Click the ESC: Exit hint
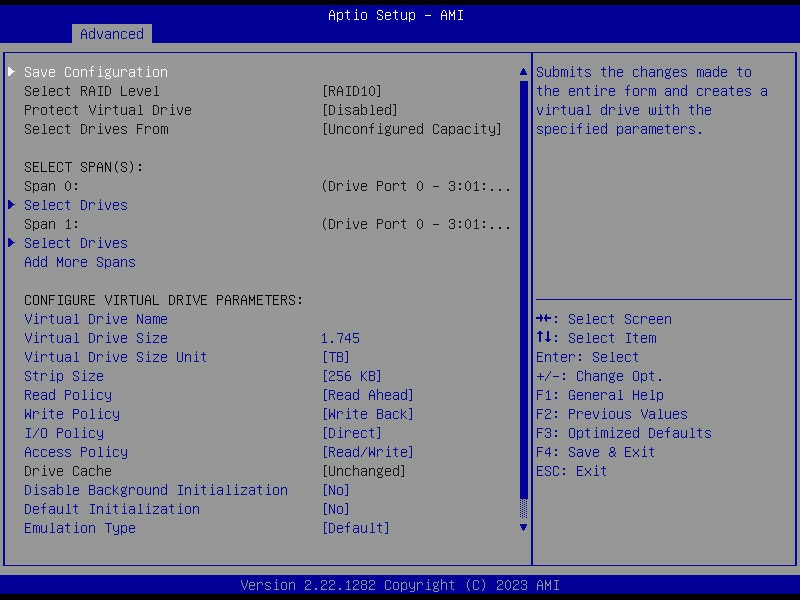 (x=571, y=471)
